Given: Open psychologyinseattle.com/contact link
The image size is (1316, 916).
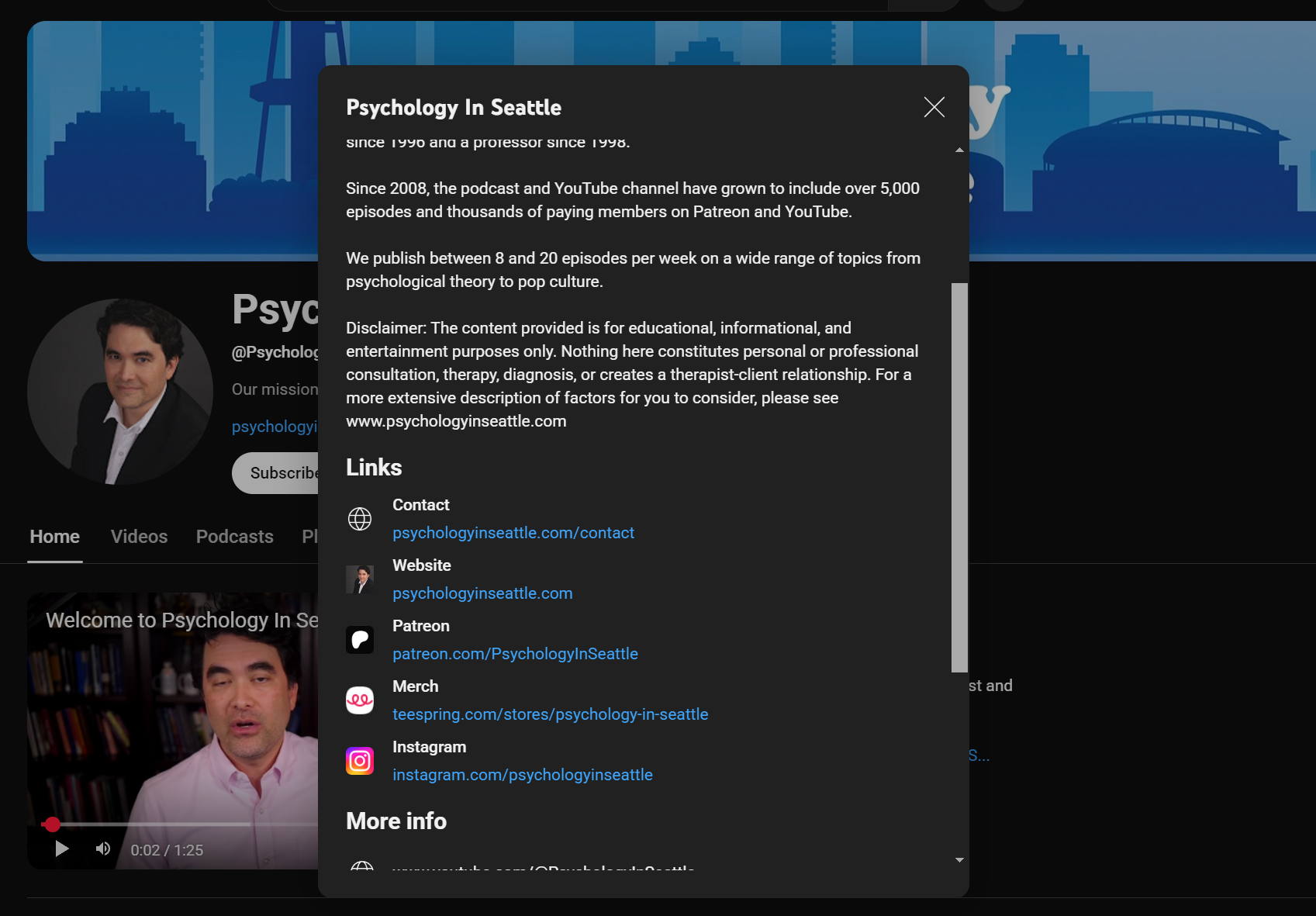Looking at the screenshot, I should point(513,533).
